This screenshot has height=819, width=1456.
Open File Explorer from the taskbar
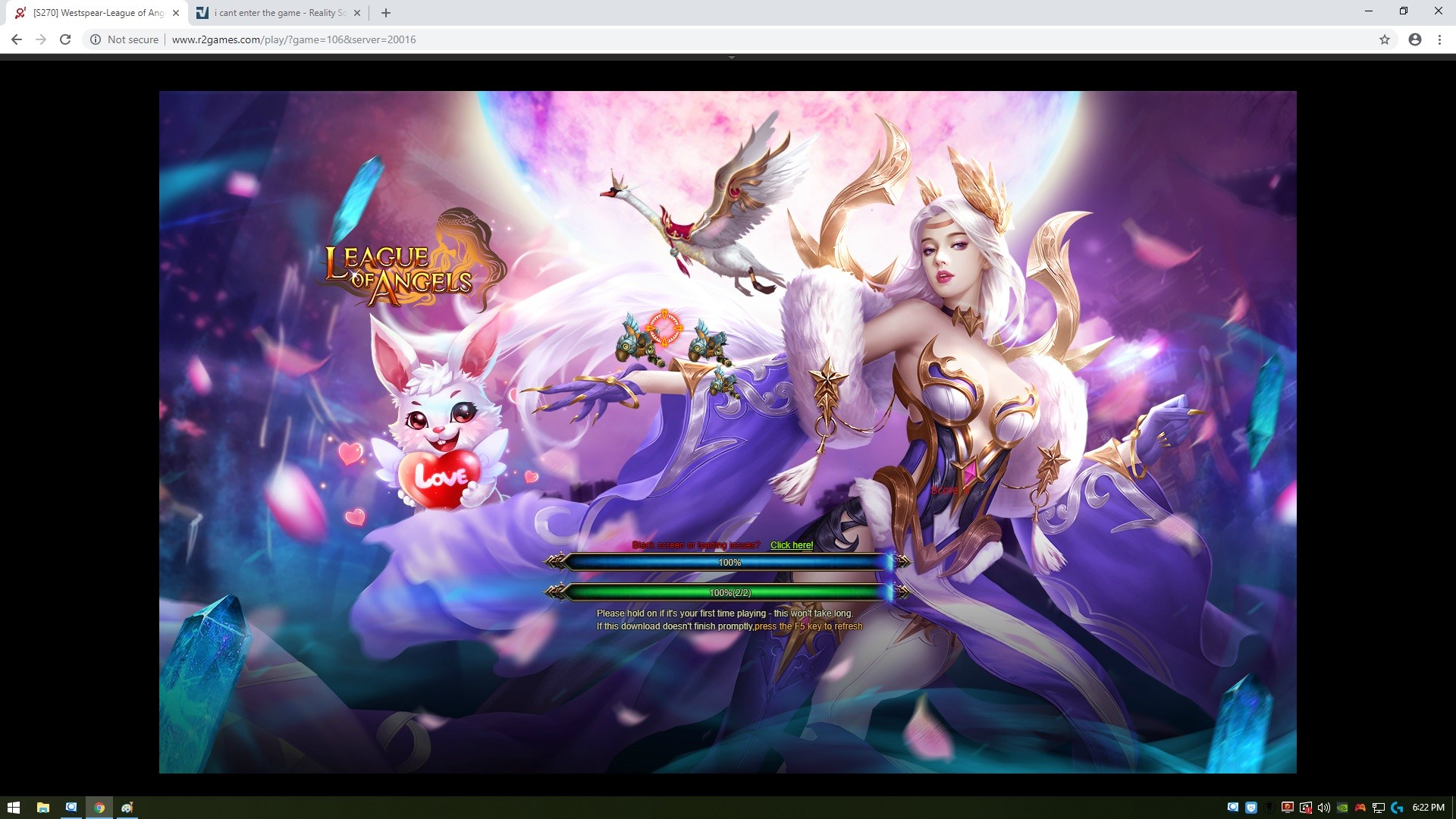tap(42, 808)
